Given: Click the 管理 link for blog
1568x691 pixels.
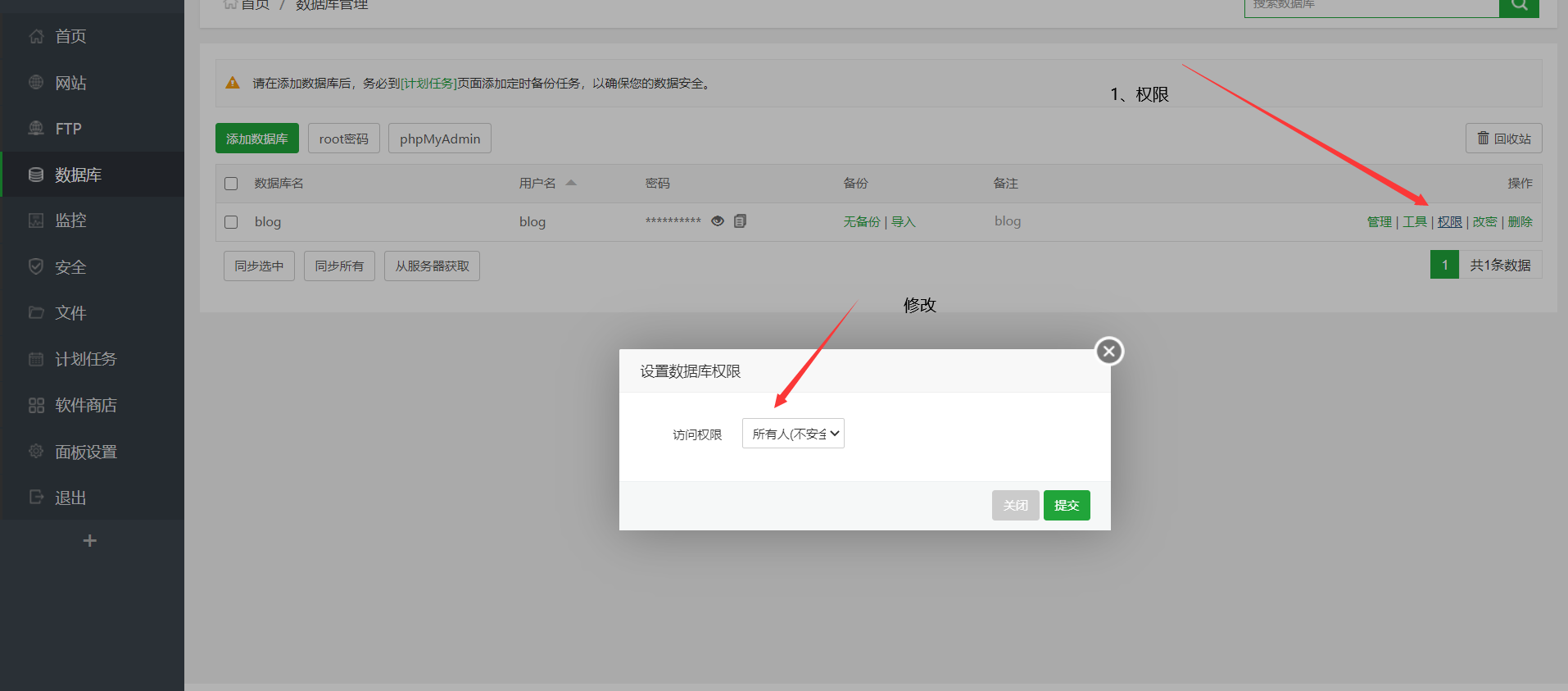Looking at the screenshot, I should (1380, 222).
